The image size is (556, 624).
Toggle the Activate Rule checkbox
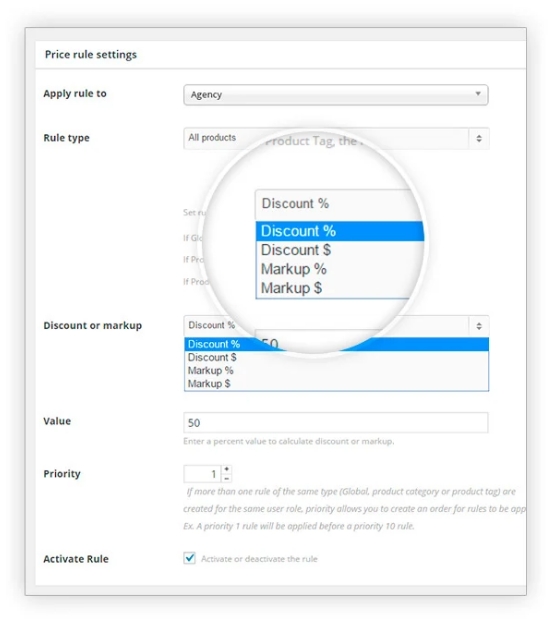click(189, 558)
